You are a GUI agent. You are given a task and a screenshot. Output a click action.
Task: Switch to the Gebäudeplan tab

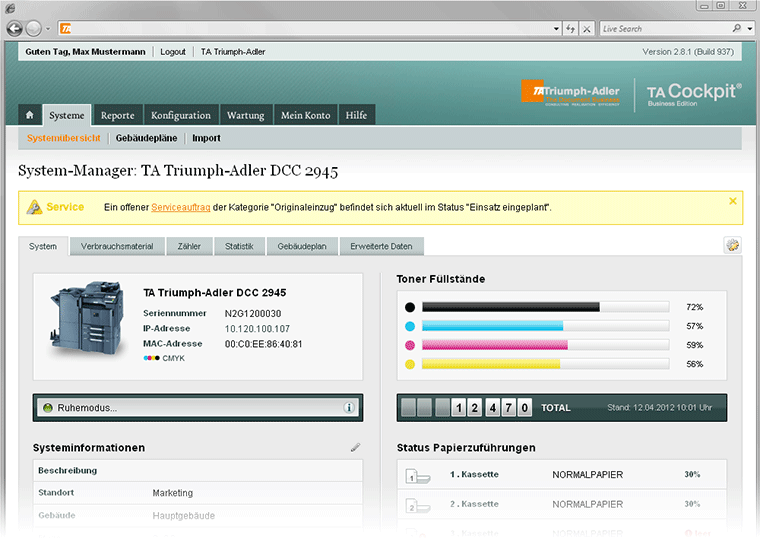[x=302, y=246]
